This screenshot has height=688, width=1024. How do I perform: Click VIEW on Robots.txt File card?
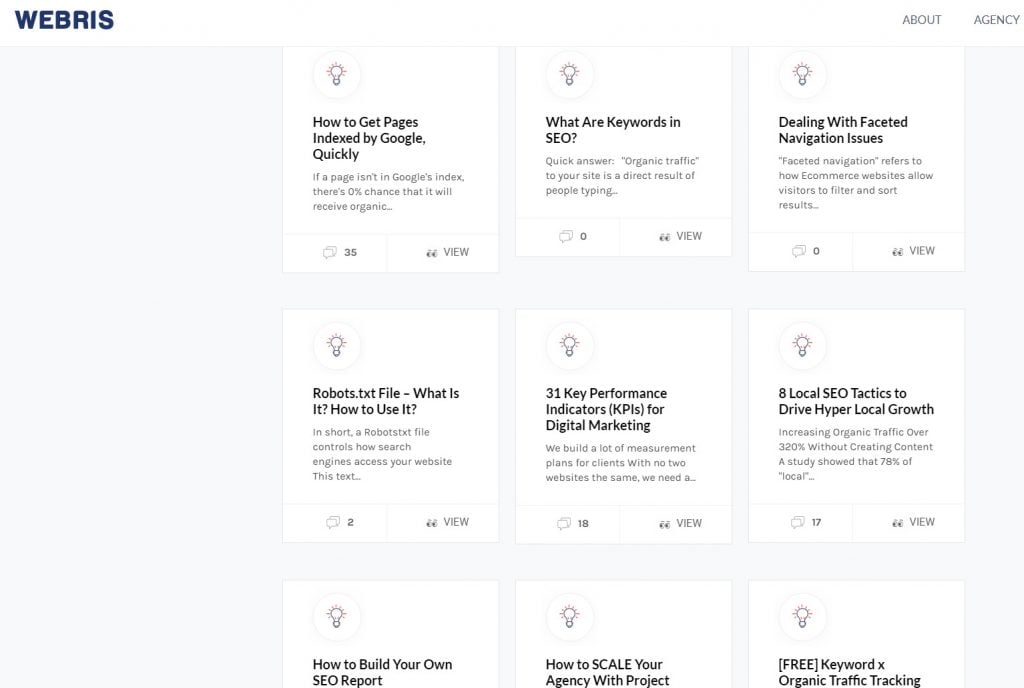tap(447, 522)
